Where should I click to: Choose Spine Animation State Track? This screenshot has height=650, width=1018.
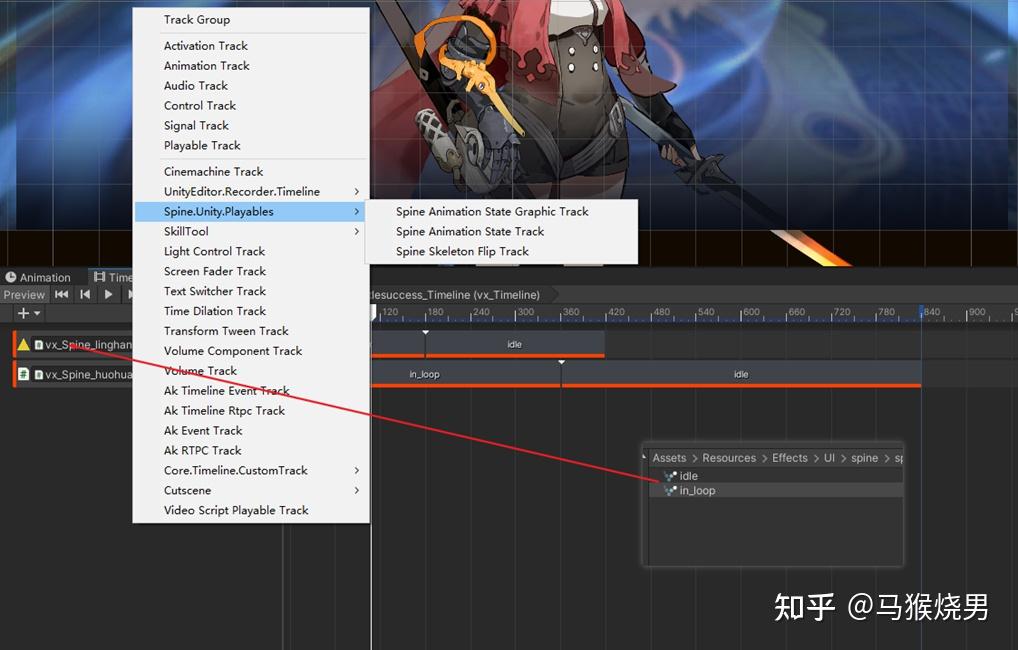(501, 231)
